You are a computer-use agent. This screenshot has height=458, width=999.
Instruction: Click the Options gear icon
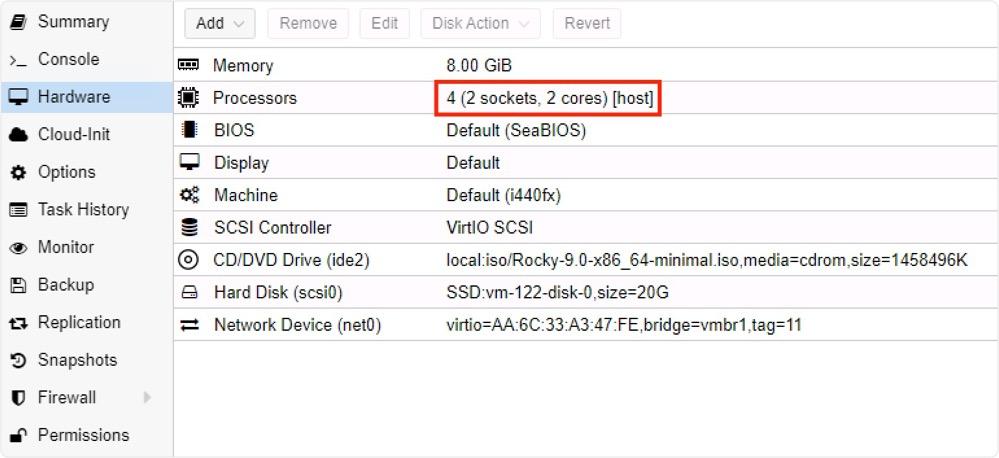click(18, 173)
